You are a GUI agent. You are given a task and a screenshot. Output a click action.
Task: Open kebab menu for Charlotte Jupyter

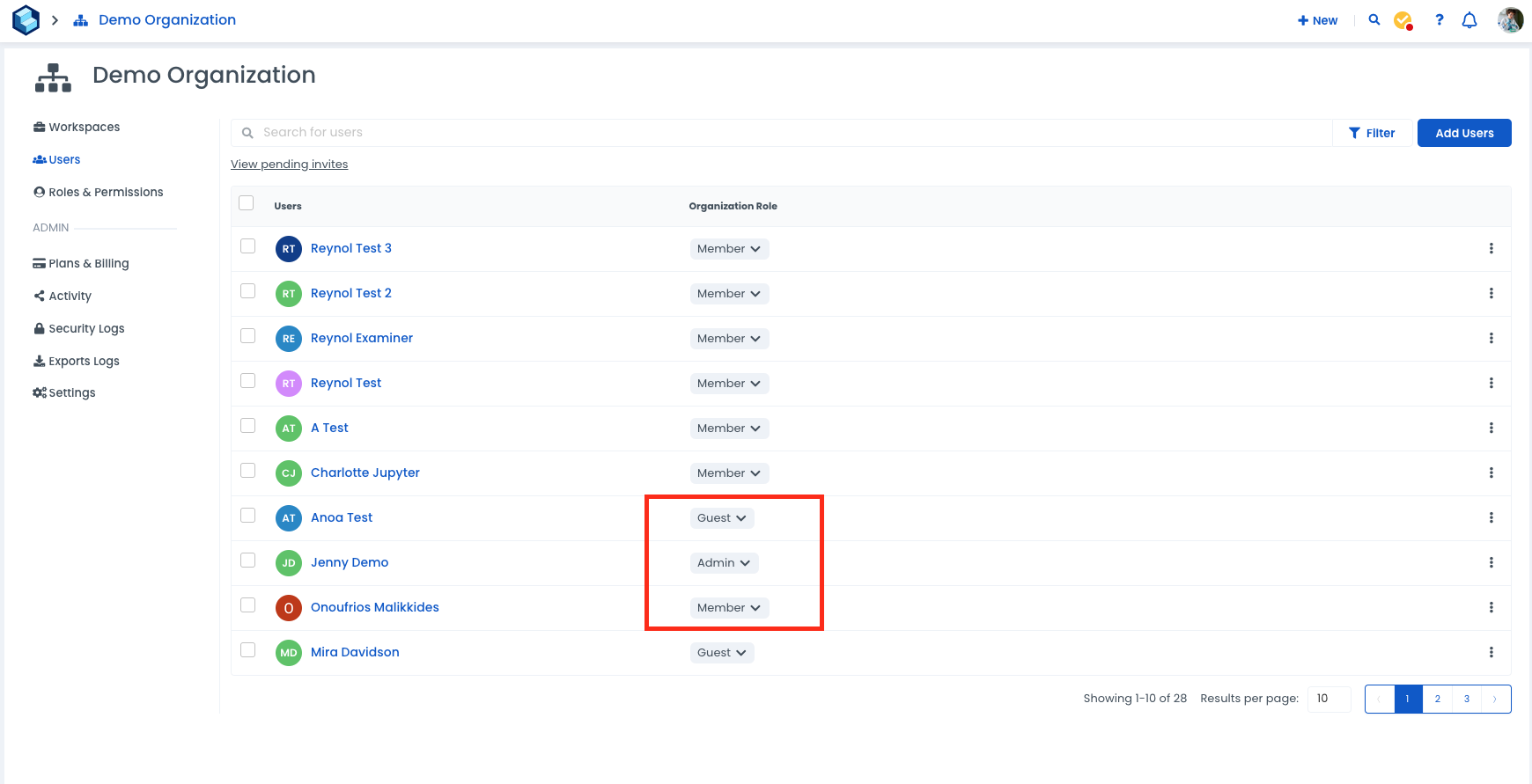pyautogui.click(x=1491, y=473)
